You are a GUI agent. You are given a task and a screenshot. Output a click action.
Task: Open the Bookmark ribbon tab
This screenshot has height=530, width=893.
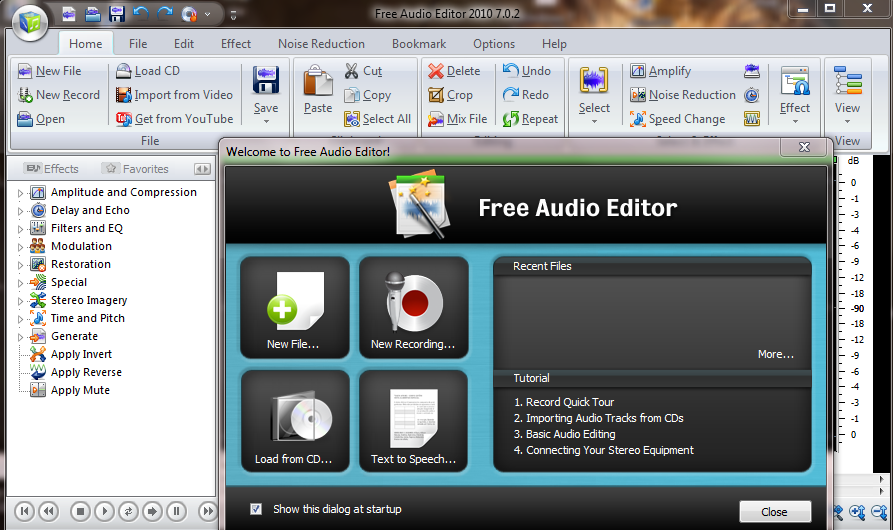click(x=419, y=44)
